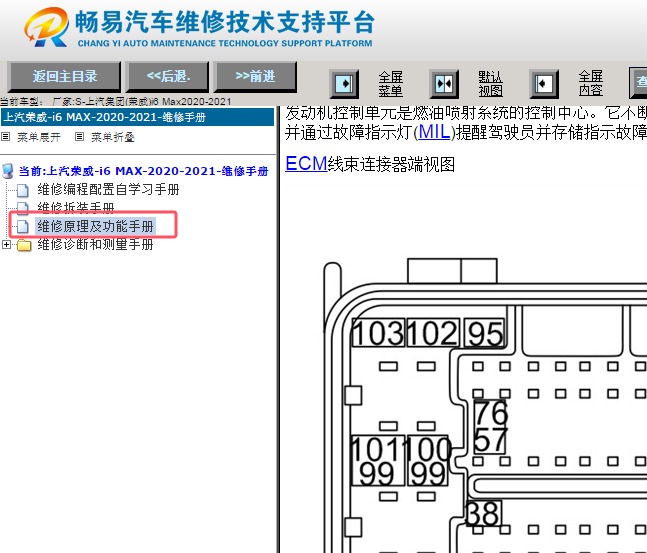Click pin 100 label in diagram

[x=428, y=449]
